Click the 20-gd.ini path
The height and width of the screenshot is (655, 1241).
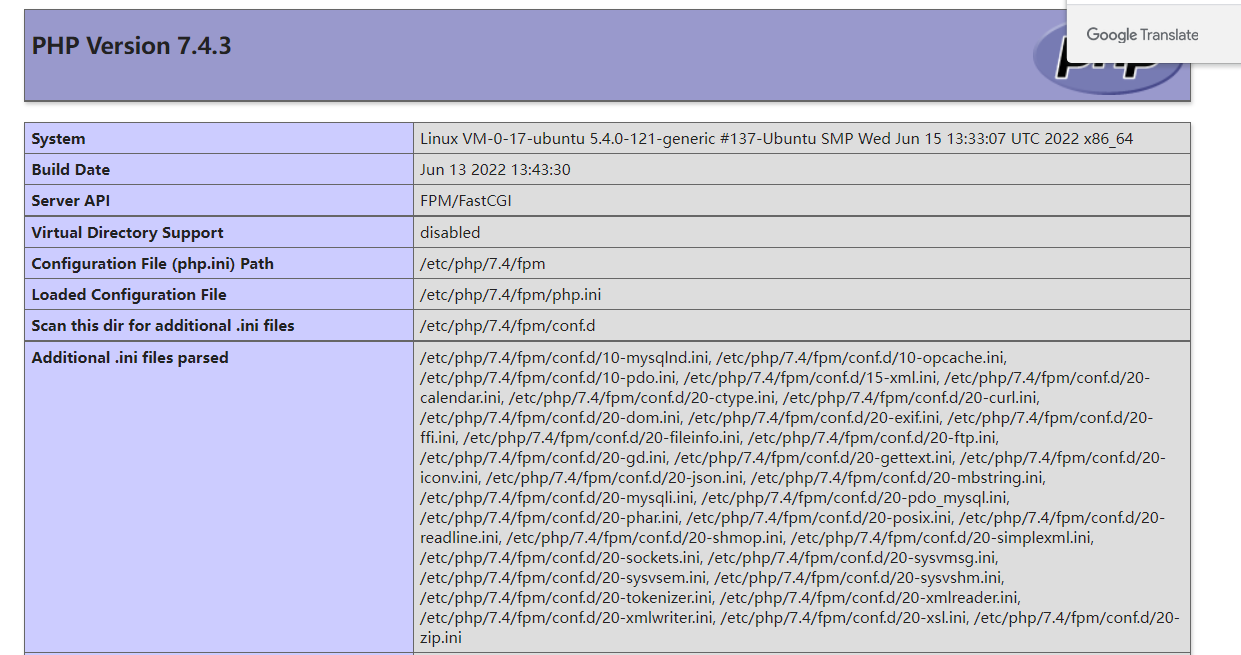coord(542,458)
